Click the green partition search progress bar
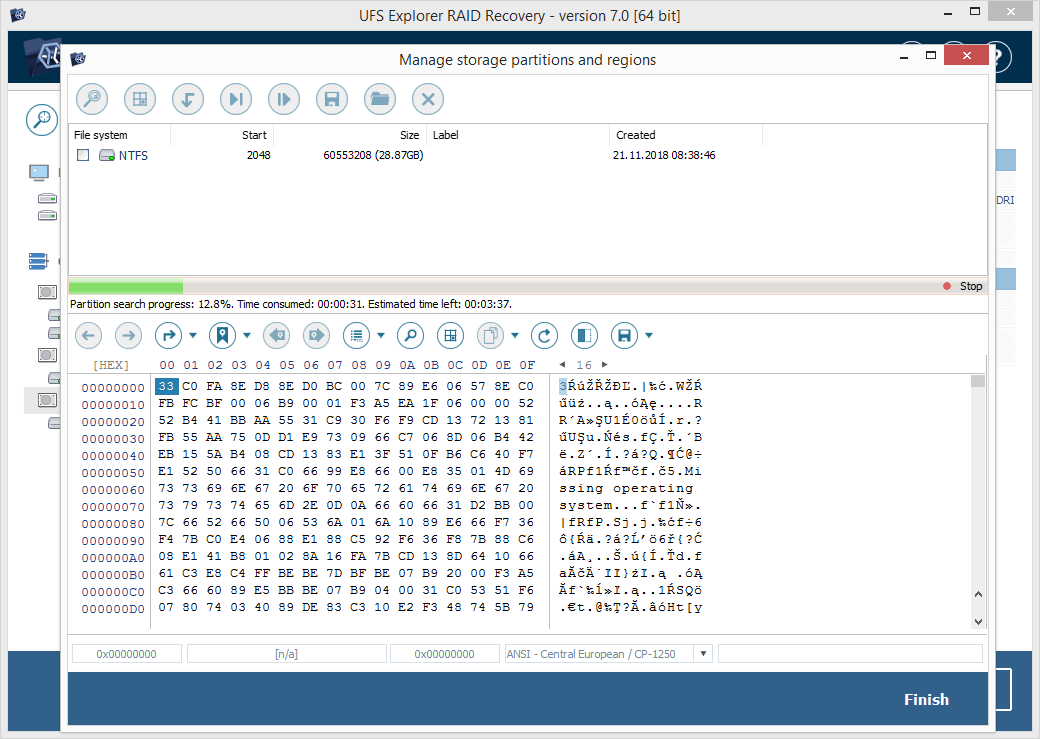 tap(126, 287)
